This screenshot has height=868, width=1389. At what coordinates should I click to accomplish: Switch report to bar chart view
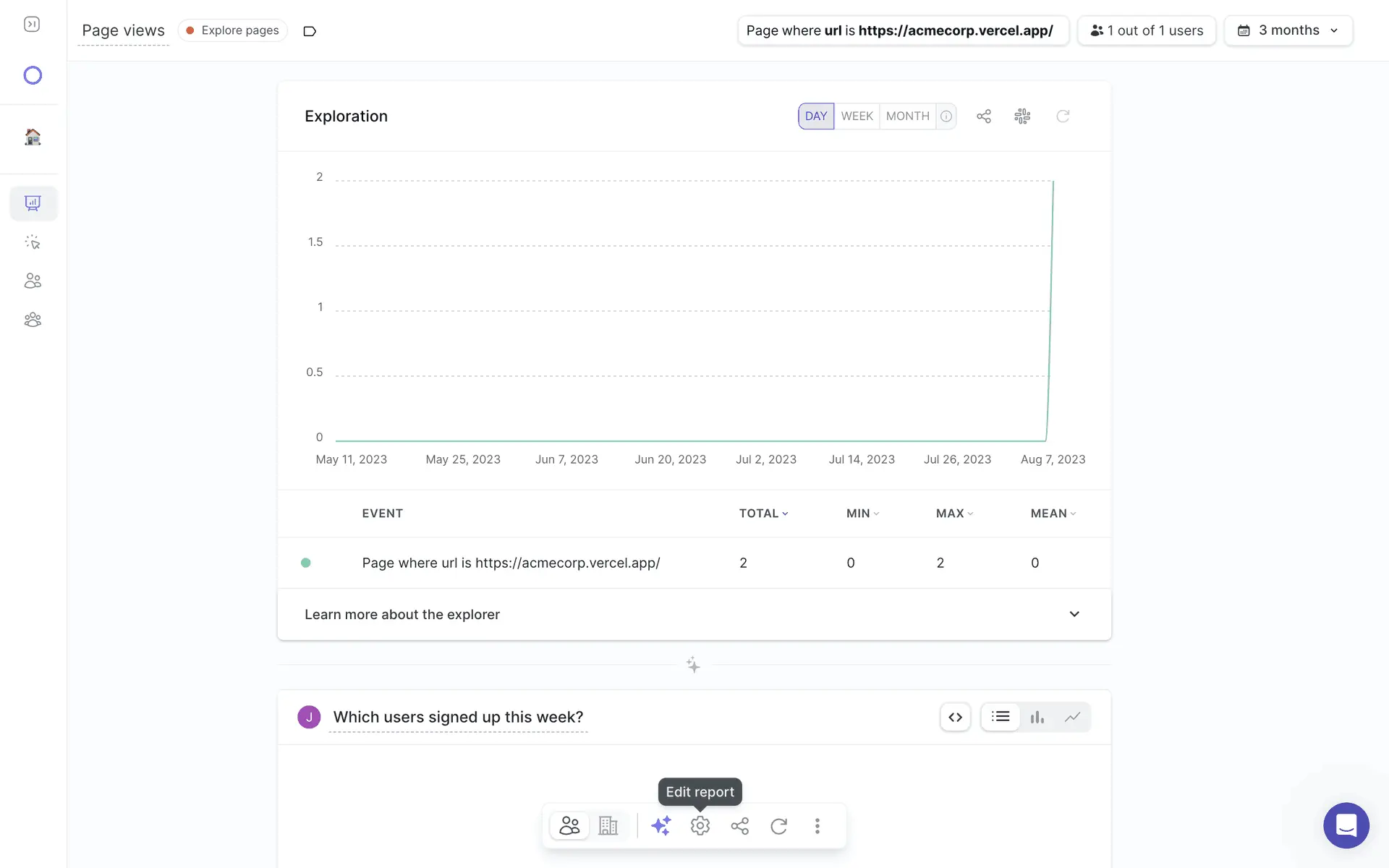tap(1037, 717)
